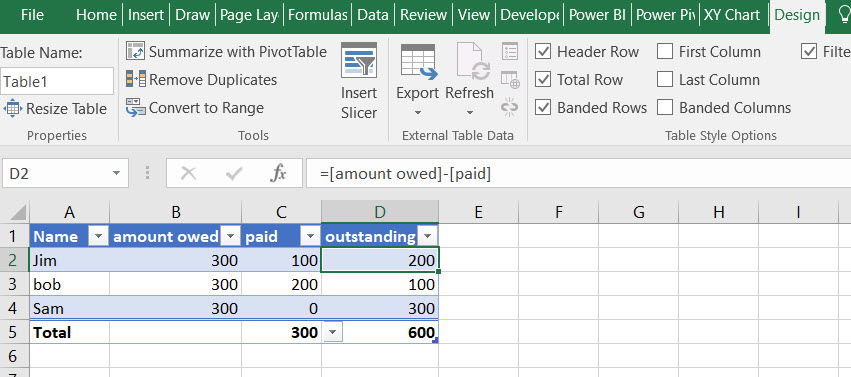Screen dimensions: 851x377
Task: Switch to the View tab
Action: coord(474,15)
